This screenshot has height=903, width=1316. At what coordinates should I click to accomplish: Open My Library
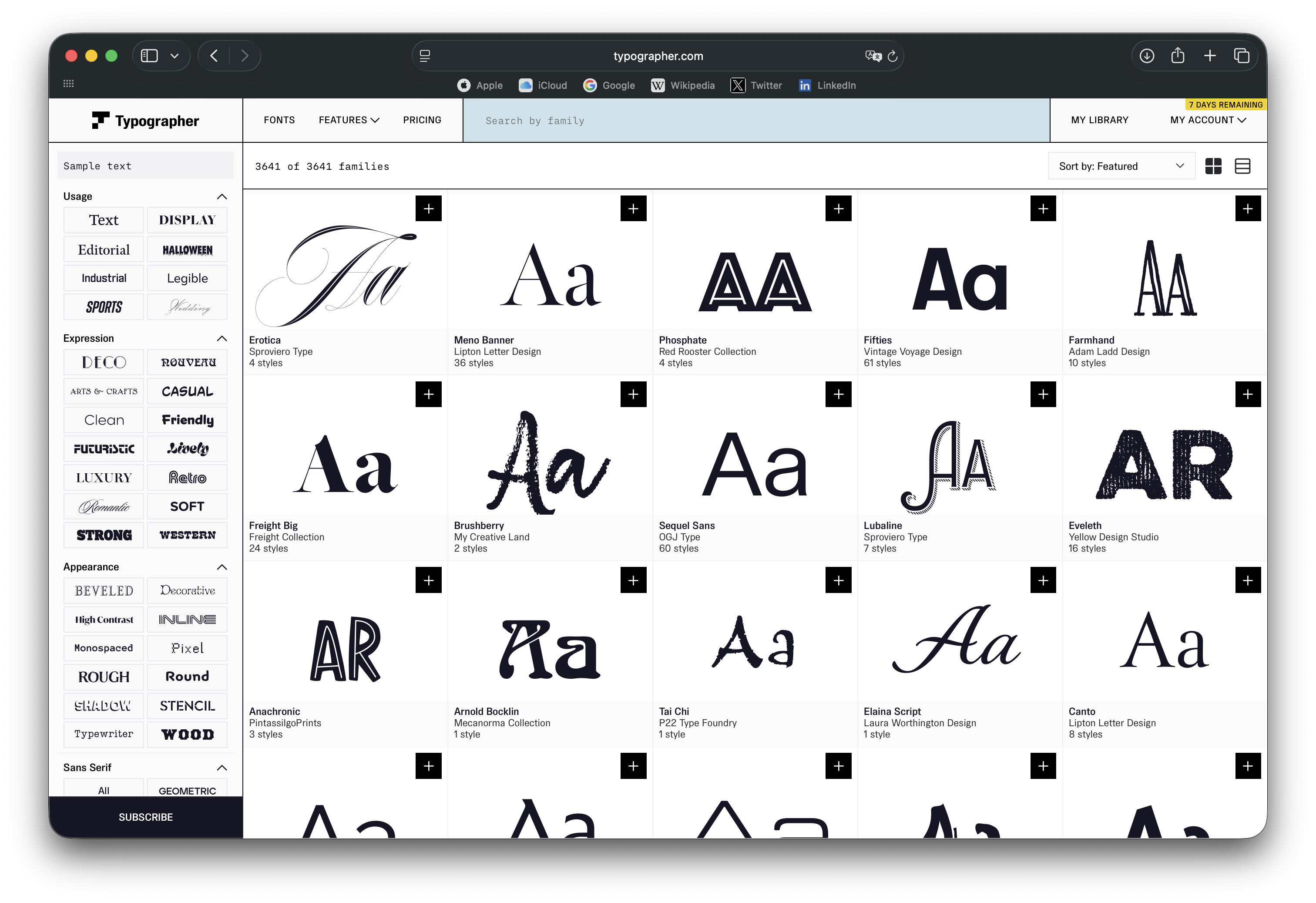pyautogui.click(x=1099, y=120)
